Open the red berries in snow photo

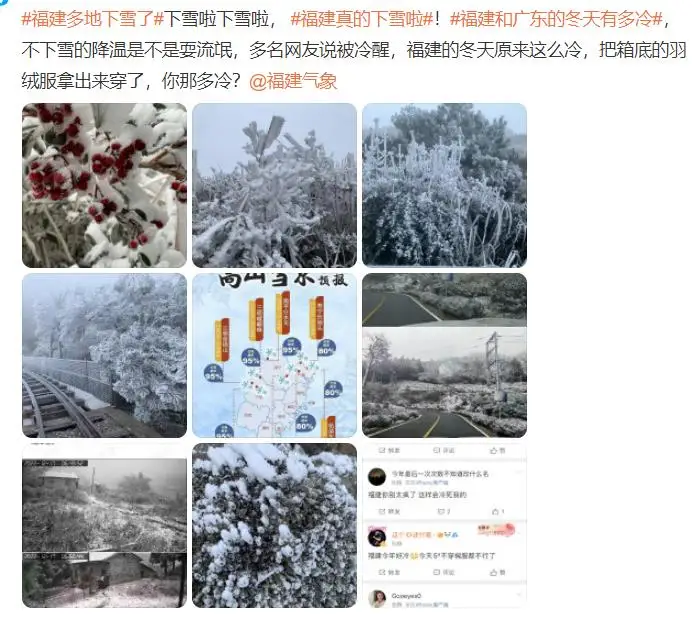click(x=105, y=185)
